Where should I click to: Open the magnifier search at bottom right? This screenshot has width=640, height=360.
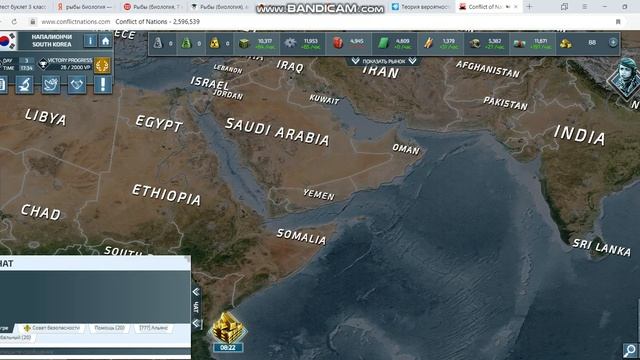[x=630, y=350]
